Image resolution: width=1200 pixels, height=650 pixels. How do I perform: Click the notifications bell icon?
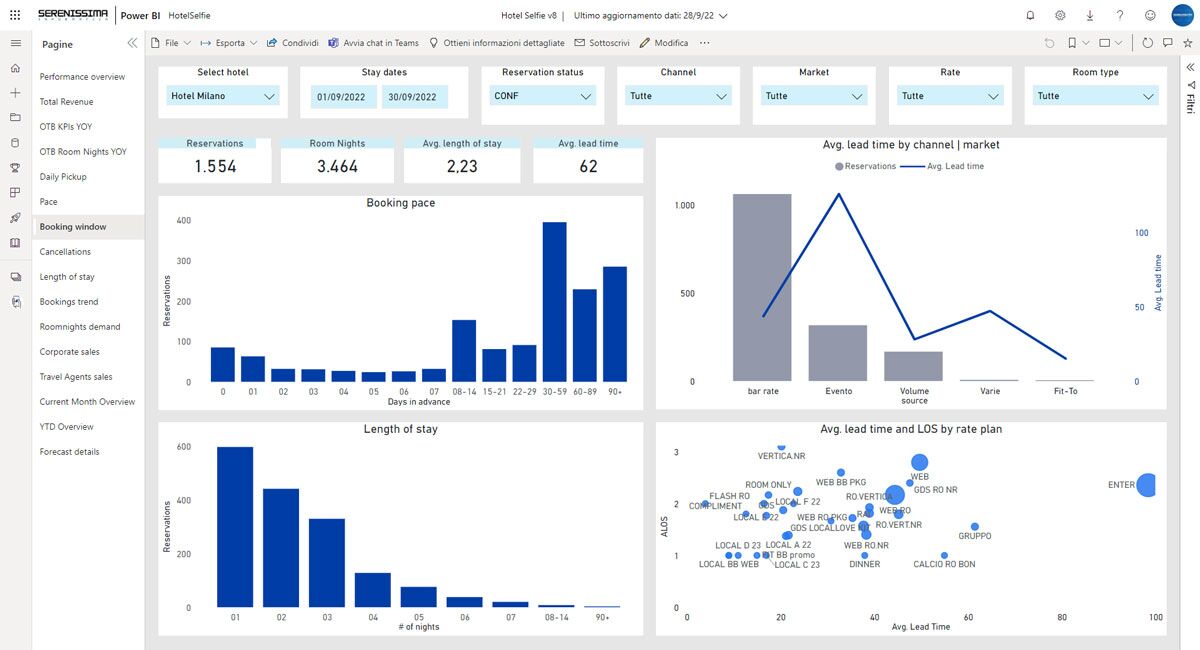coord(1031,15)
